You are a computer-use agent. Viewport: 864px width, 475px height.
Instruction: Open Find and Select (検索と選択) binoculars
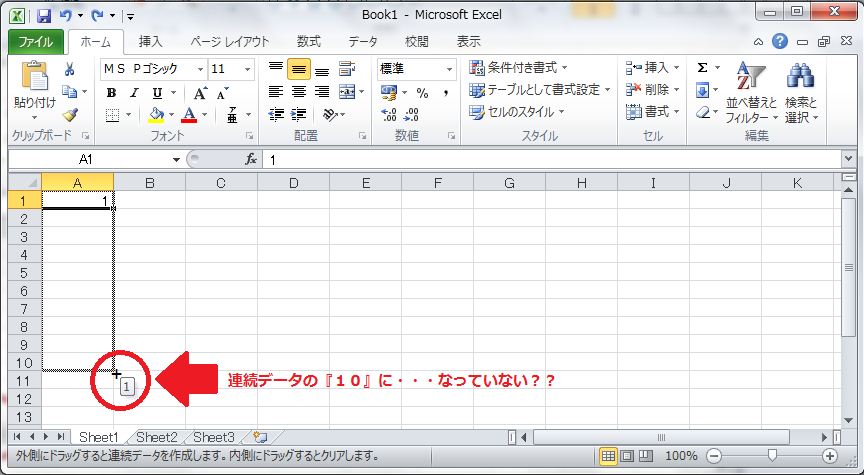coord(801,92)
